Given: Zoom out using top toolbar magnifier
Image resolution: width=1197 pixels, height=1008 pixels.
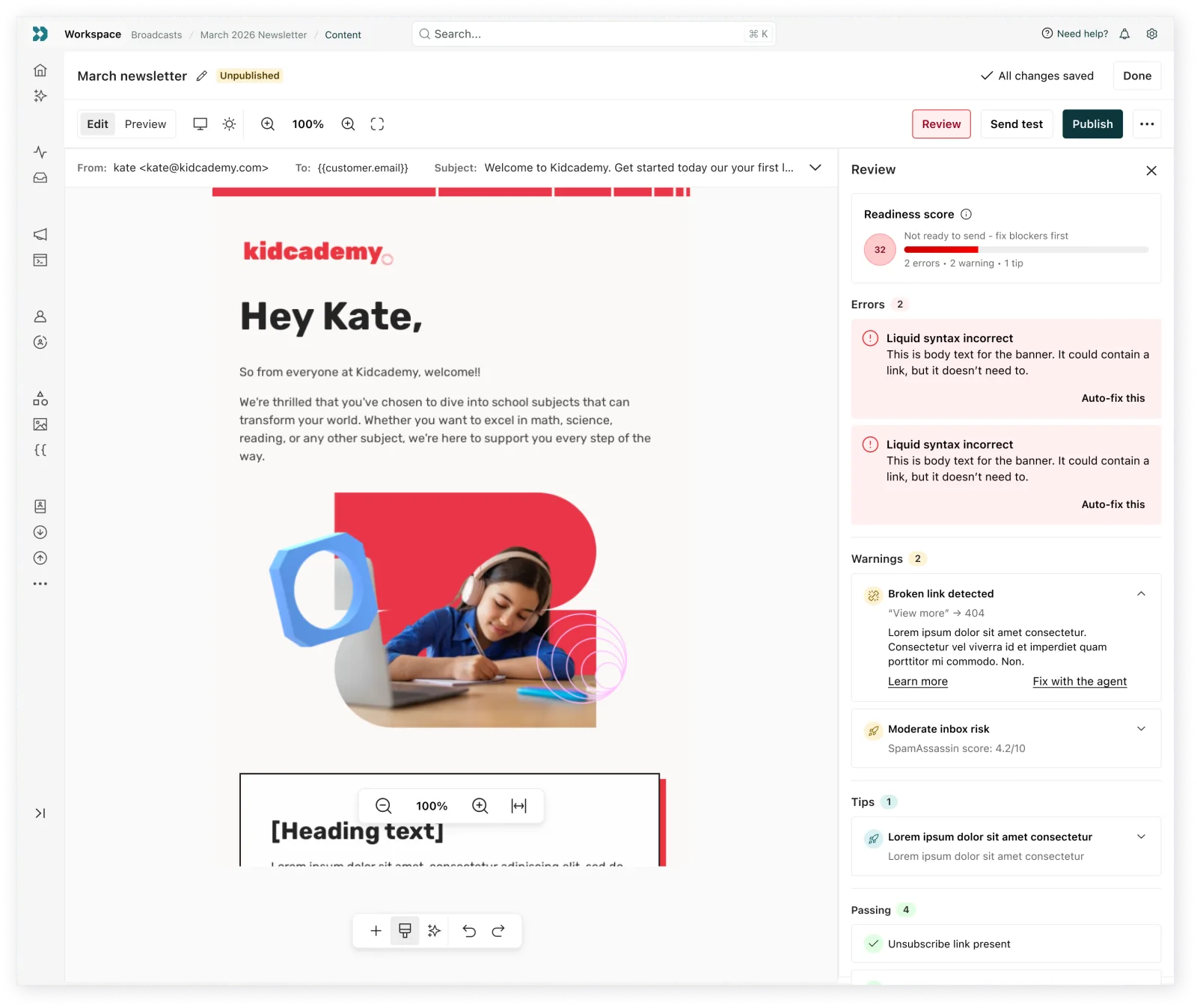Looking at the screenshot, I should point(268,124).
